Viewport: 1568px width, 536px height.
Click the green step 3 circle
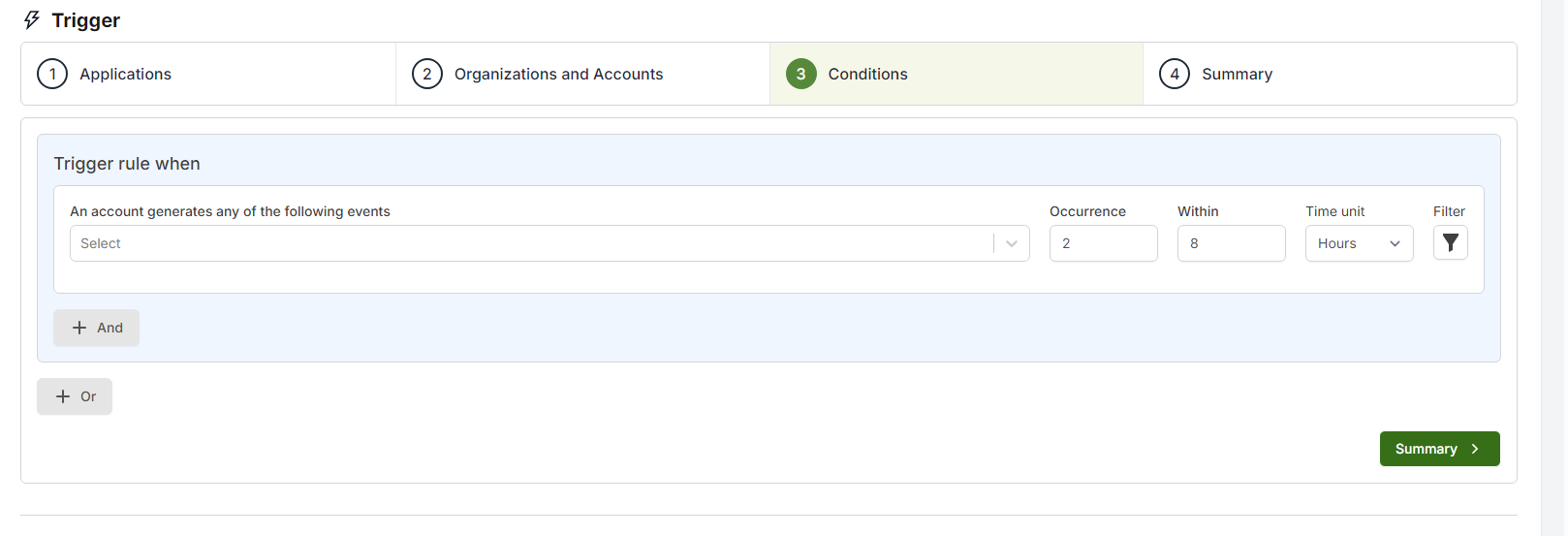(801, 74)
